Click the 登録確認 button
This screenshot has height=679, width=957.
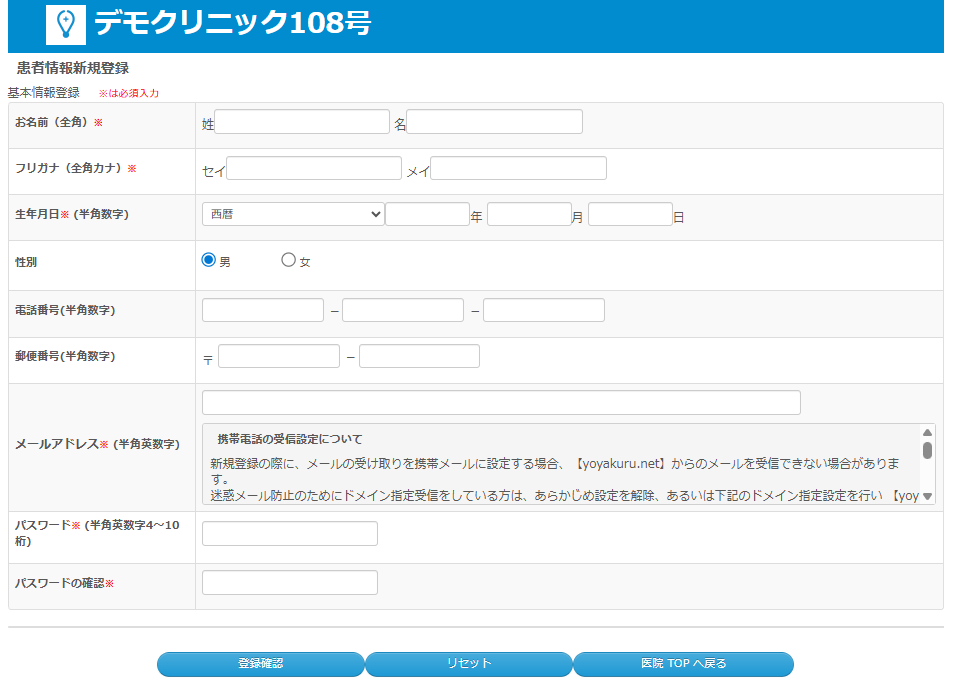click(x=261, y=664)
